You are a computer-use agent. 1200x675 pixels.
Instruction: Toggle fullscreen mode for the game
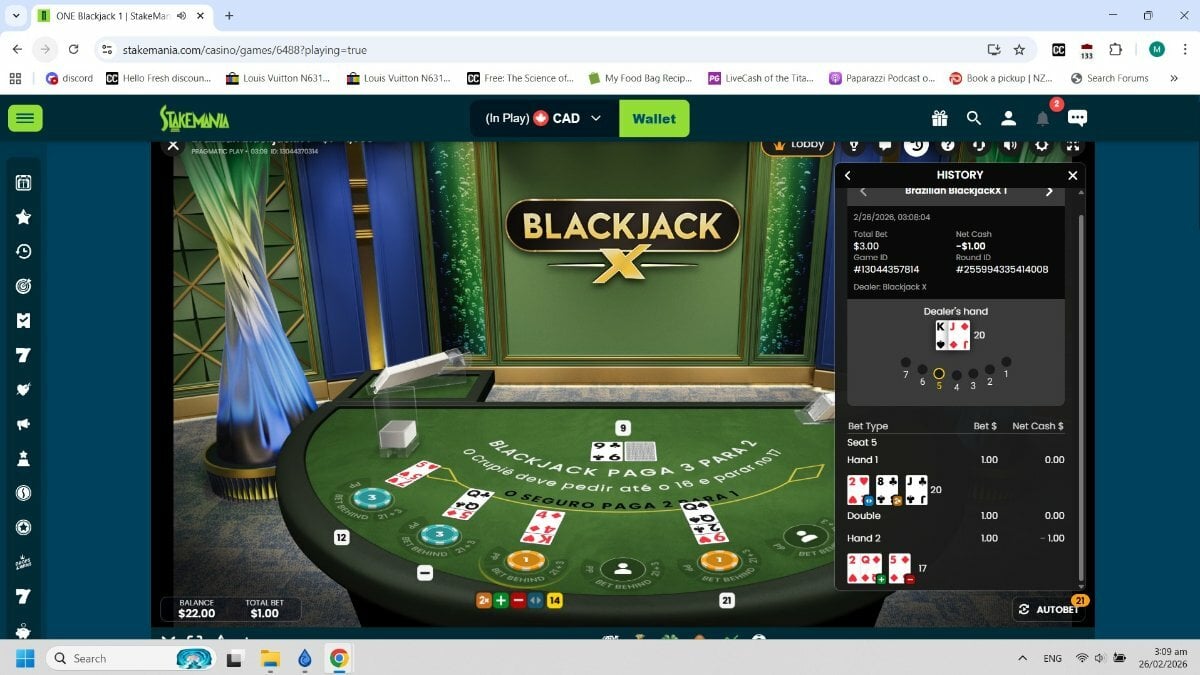point(1072,145)
